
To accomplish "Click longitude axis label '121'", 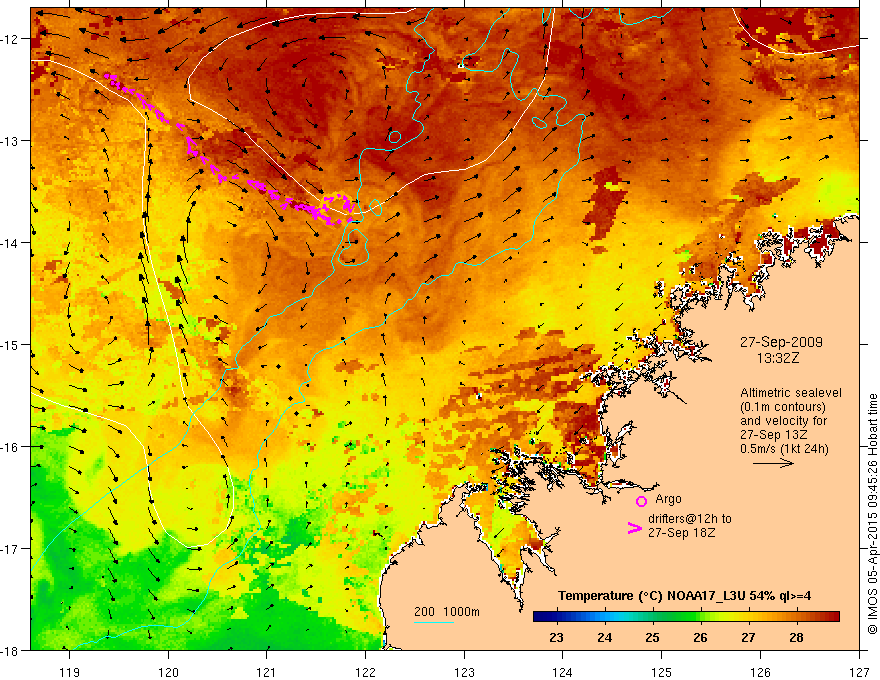I will click(267, 672).
